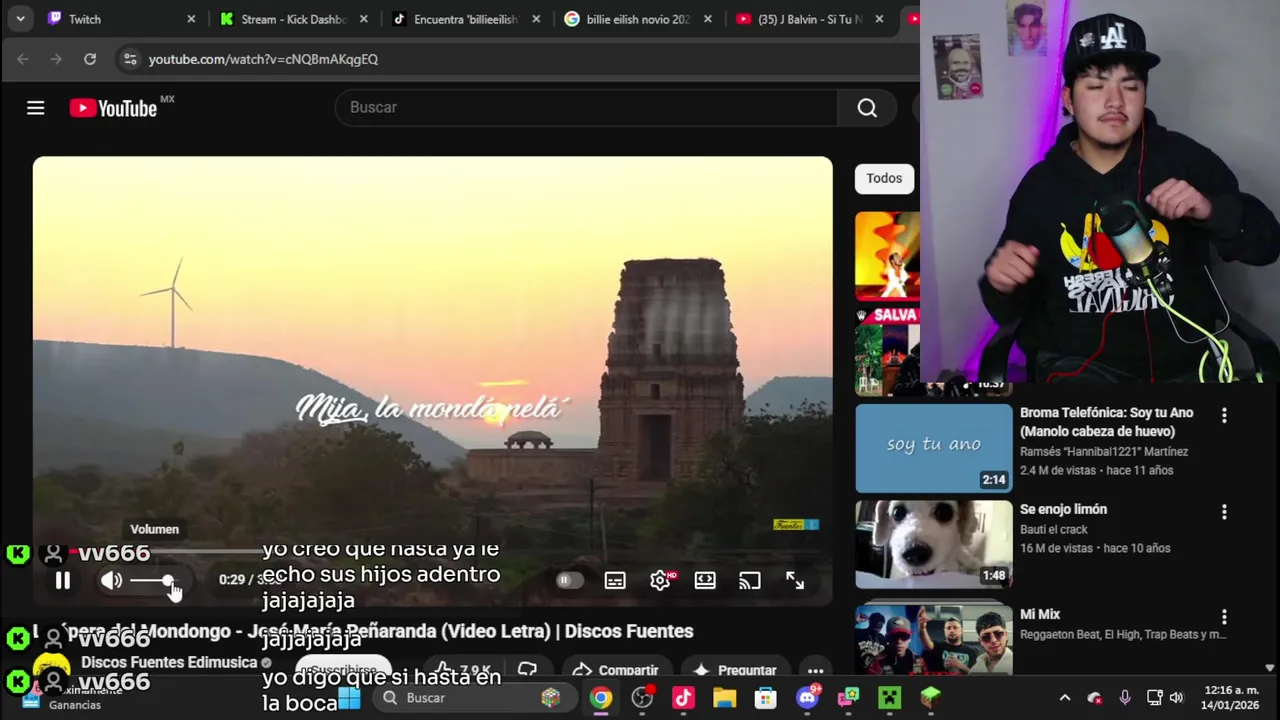1280x720 pixels.
Task: Open the site information icon in the address bar
Action: click(130, 59)
